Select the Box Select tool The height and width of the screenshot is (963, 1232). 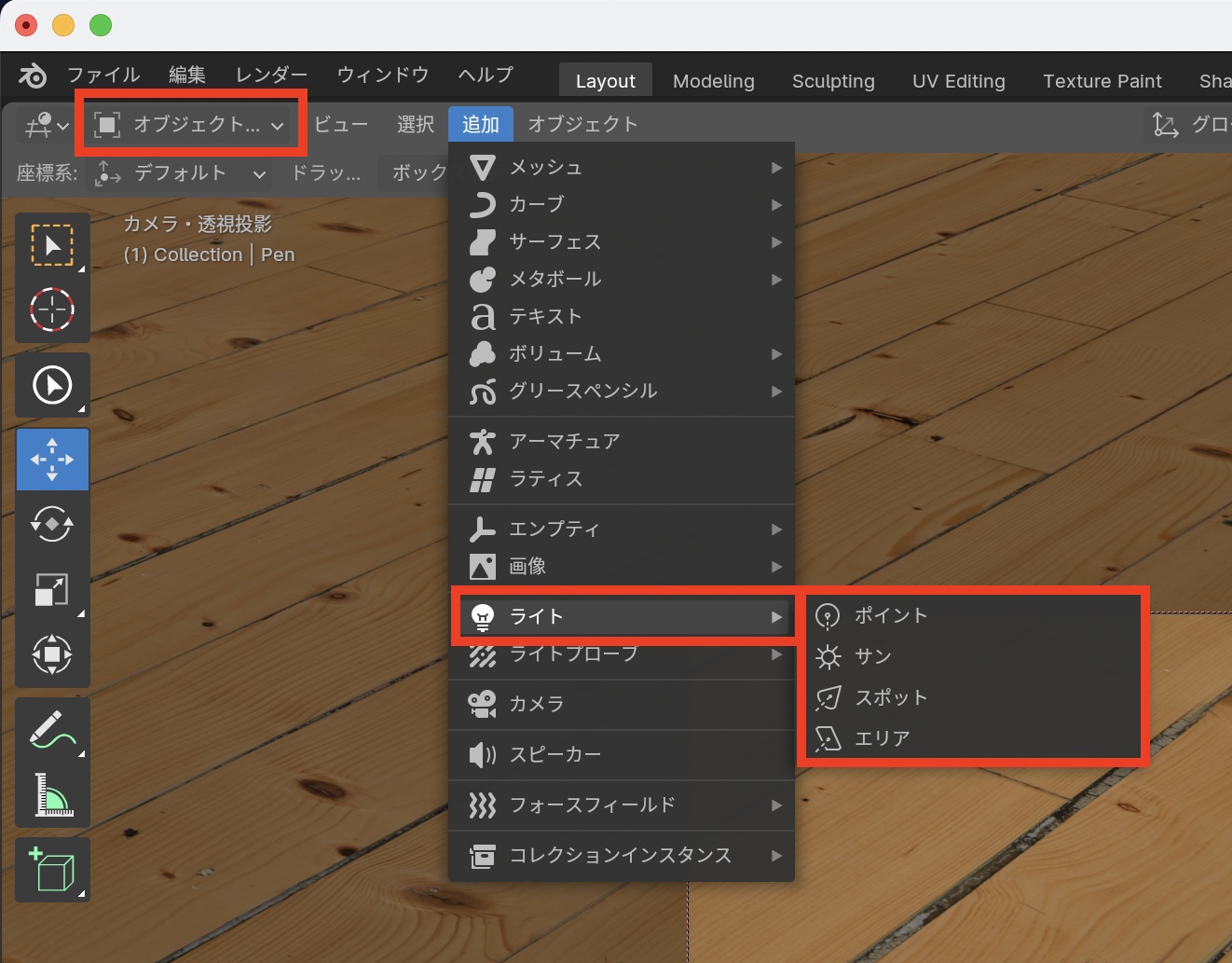(x=52, y=244)
